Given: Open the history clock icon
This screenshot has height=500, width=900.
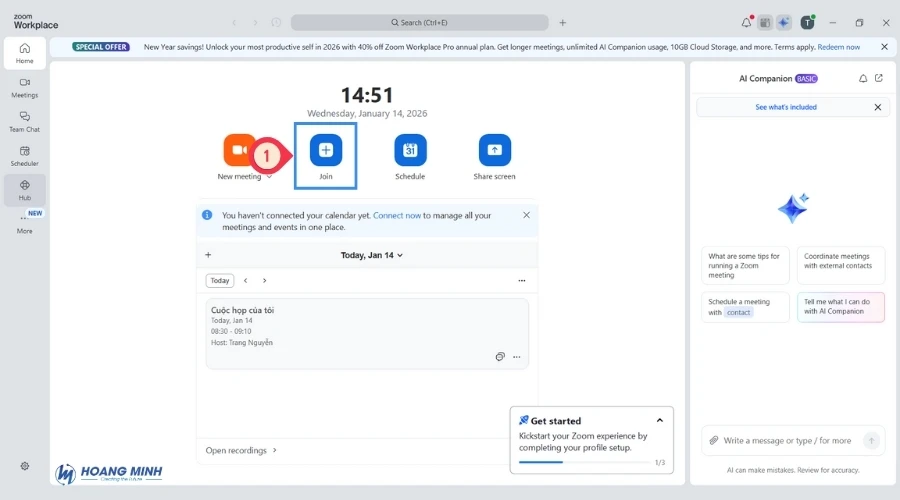Looking at the screenshot, I should pos(276,22).
